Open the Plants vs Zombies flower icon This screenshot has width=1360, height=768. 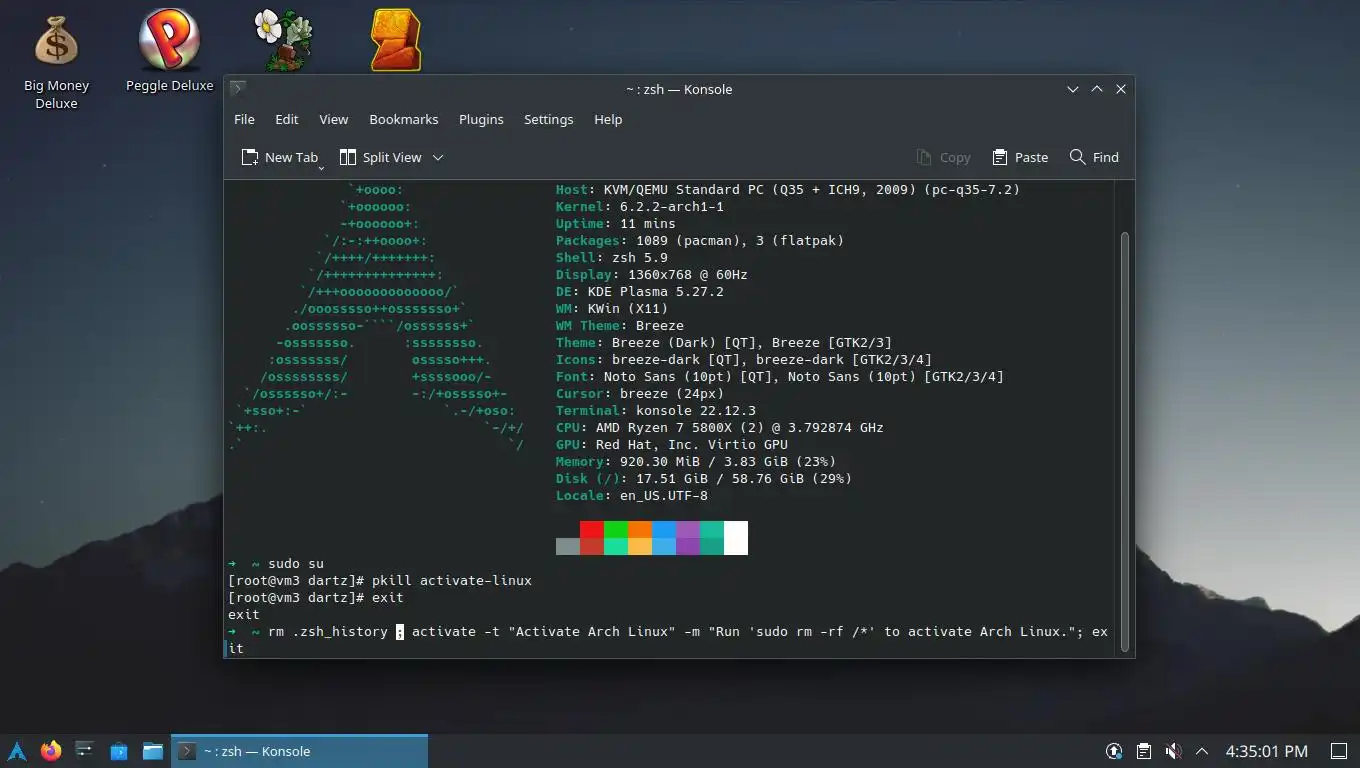[284, 40]
